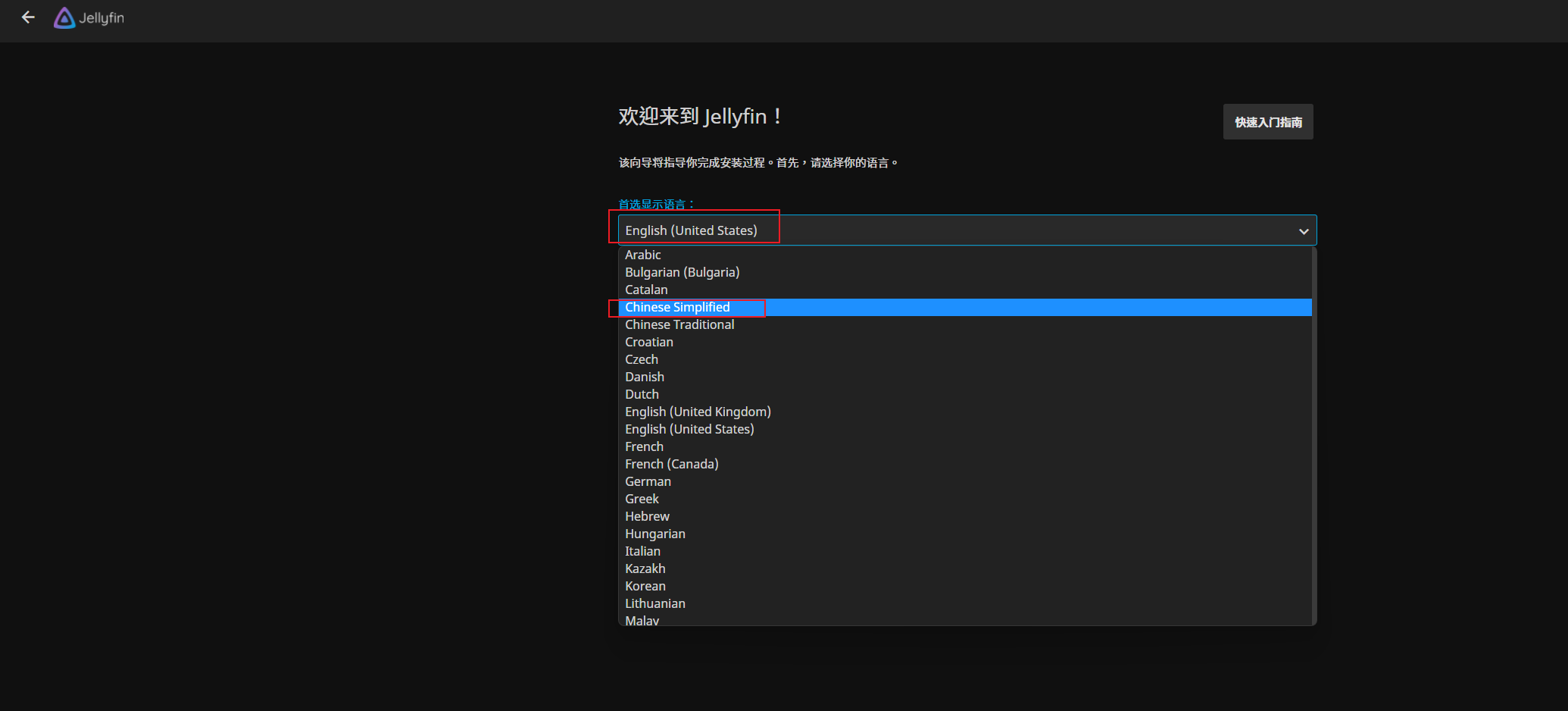1568x711 pixels.
Task: Select French (Canada) in the language list
Action: click(671, 463)
